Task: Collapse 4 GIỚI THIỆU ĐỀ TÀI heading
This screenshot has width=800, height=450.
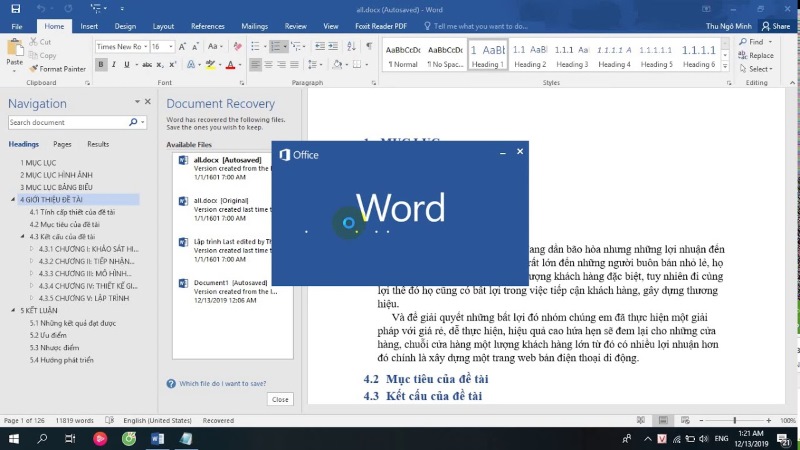Action: pyautogui.click(x=13, y=199)
